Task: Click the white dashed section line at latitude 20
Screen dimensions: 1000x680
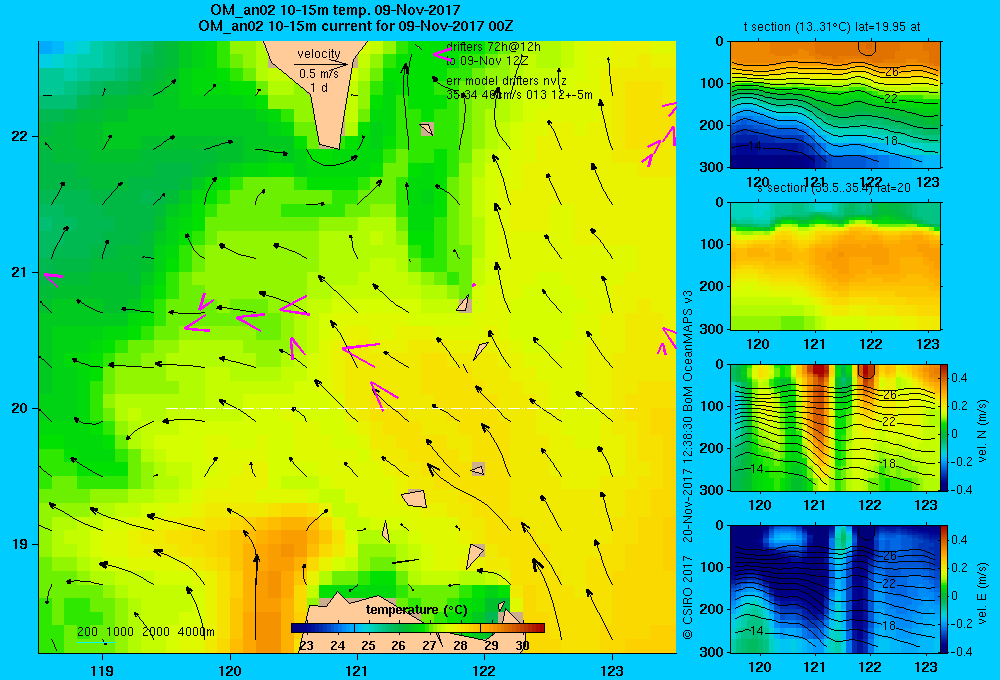Action: click(x=401, y=408)
